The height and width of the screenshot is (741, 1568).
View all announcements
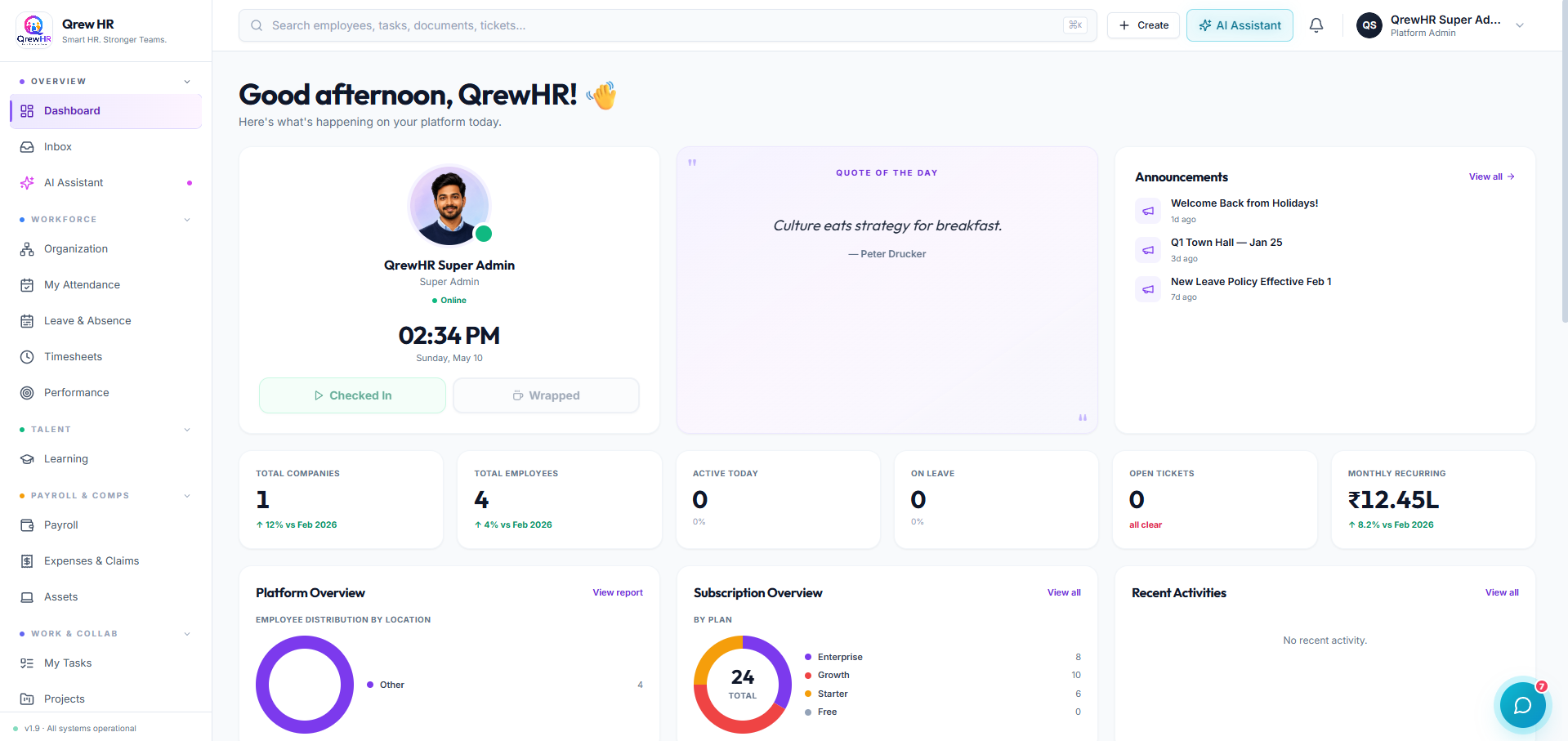tap(1492, 176)
